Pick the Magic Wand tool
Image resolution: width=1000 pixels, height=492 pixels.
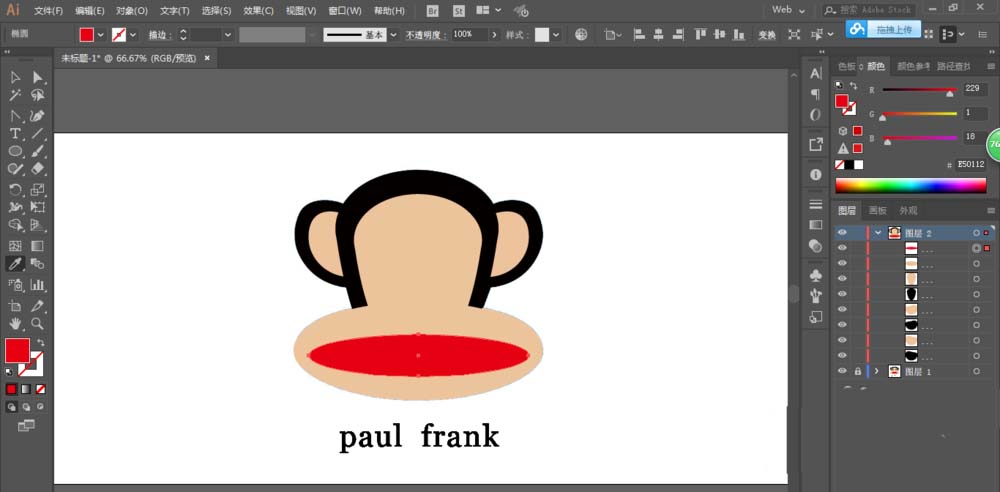point(15,96)
